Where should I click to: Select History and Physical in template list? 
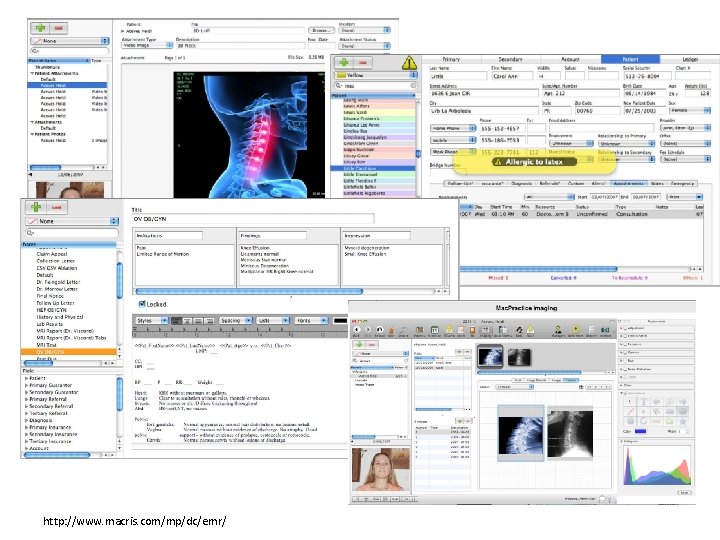coord(60,317)
